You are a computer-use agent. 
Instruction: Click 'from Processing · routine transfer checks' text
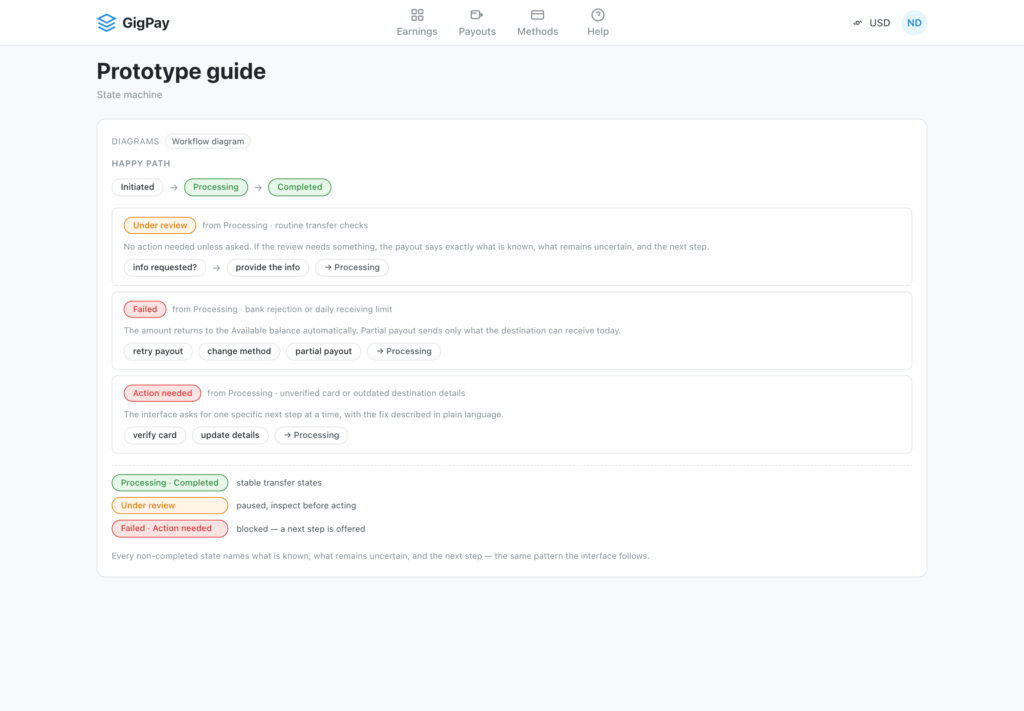(285, 225)
